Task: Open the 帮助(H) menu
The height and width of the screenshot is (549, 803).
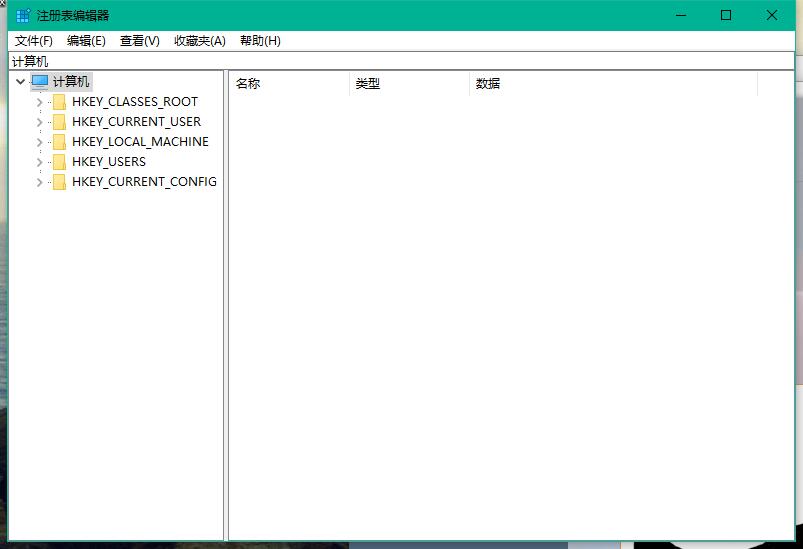Action: pos(260,41)
